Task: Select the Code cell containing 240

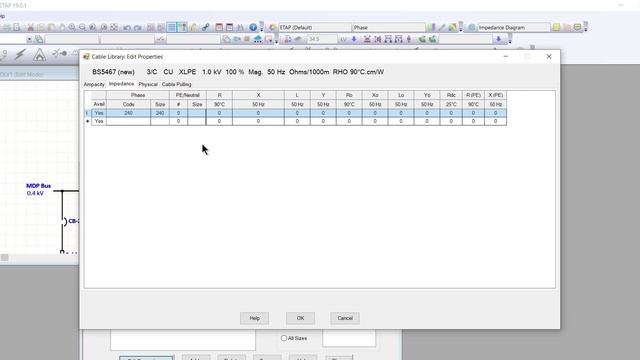Action: click(x=129, y=113)
